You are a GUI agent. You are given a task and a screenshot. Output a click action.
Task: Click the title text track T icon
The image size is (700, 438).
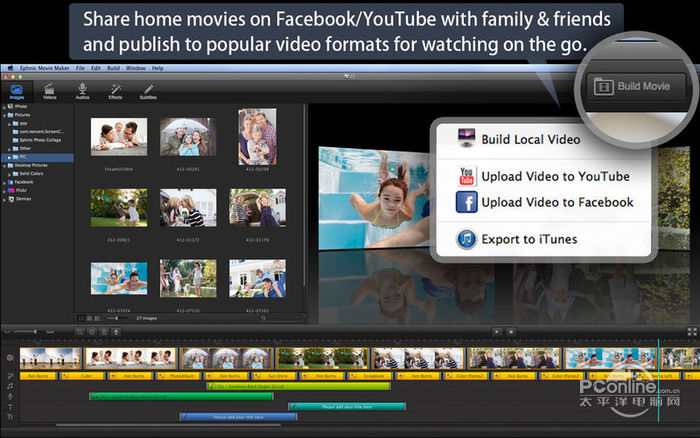[10, 407]
